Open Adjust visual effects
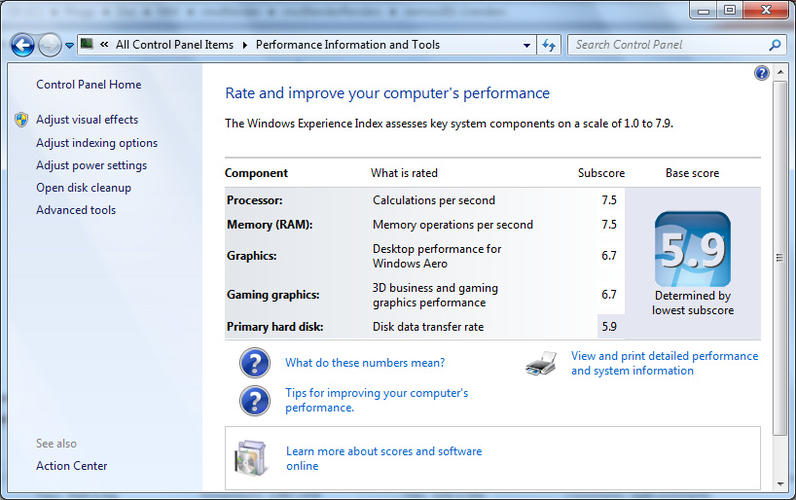 point(87,120)
